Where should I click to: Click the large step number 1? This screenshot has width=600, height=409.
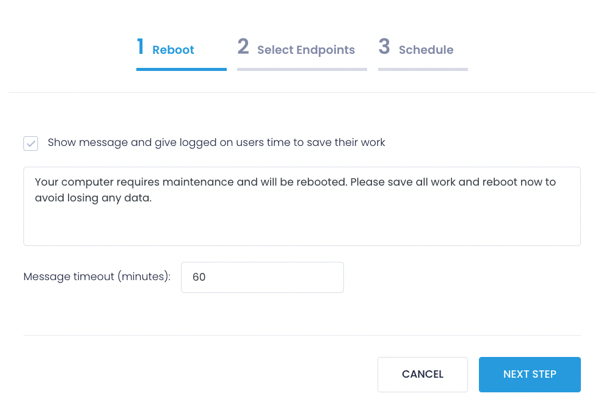click(x=140, y=47)
